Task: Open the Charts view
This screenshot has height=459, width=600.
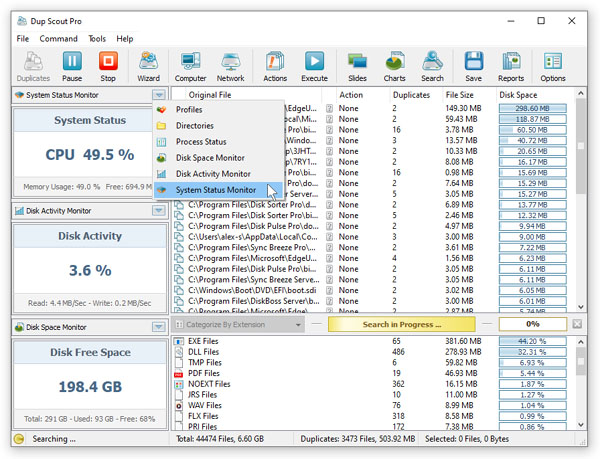Action: (395, 67)
